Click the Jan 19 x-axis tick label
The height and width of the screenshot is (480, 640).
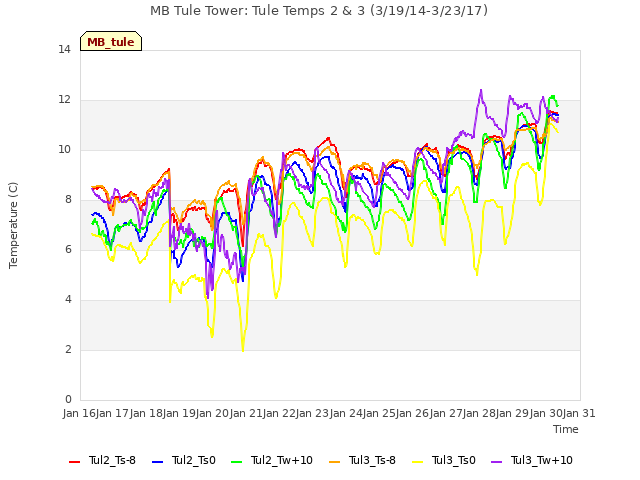(180, 413)
